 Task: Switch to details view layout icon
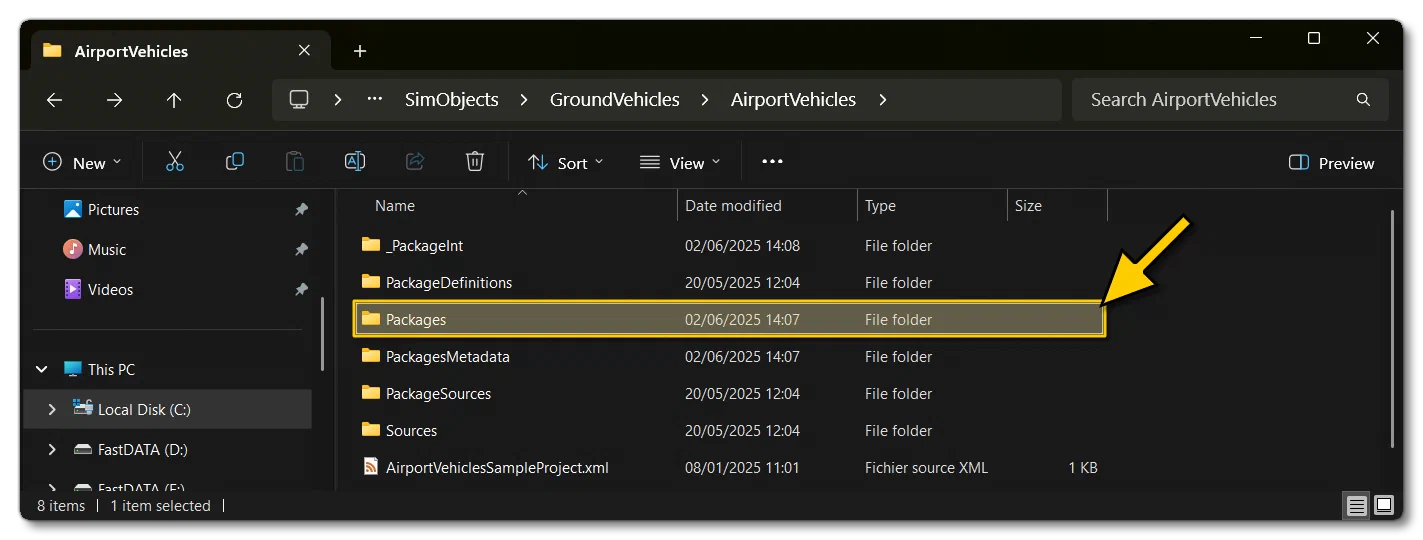[1357, 506]
